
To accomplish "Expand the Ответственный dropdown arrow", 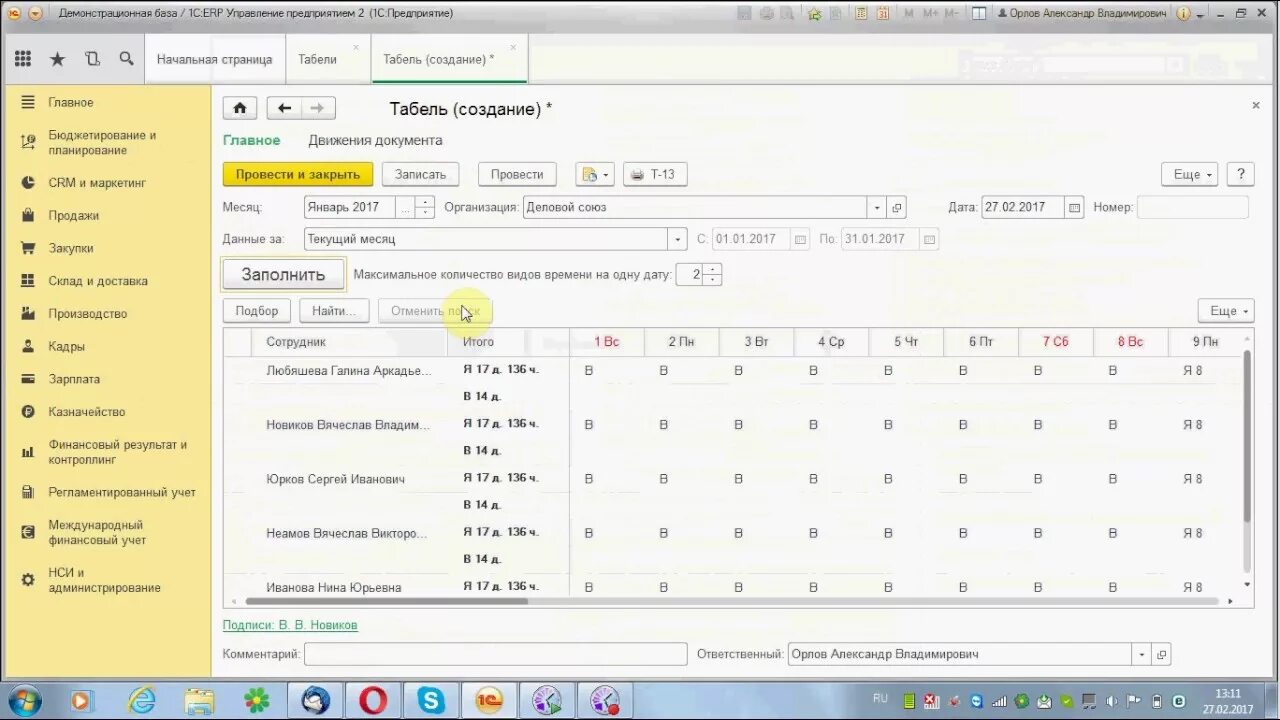I will [1142, 654].
